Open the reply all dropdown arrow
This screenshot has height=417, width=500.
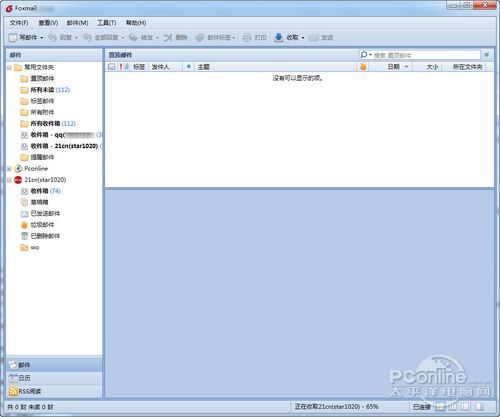pyautogui.click(x=123, y=38)
